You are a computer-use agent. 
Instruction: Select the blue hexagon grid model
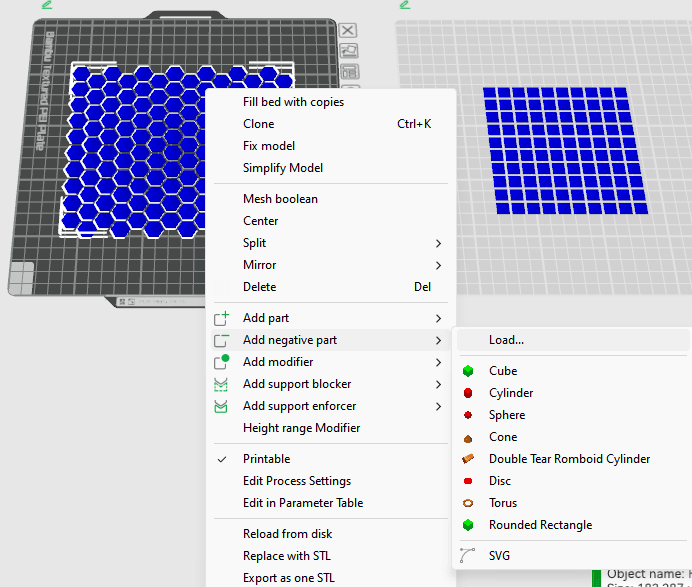[x=137, y=152]
